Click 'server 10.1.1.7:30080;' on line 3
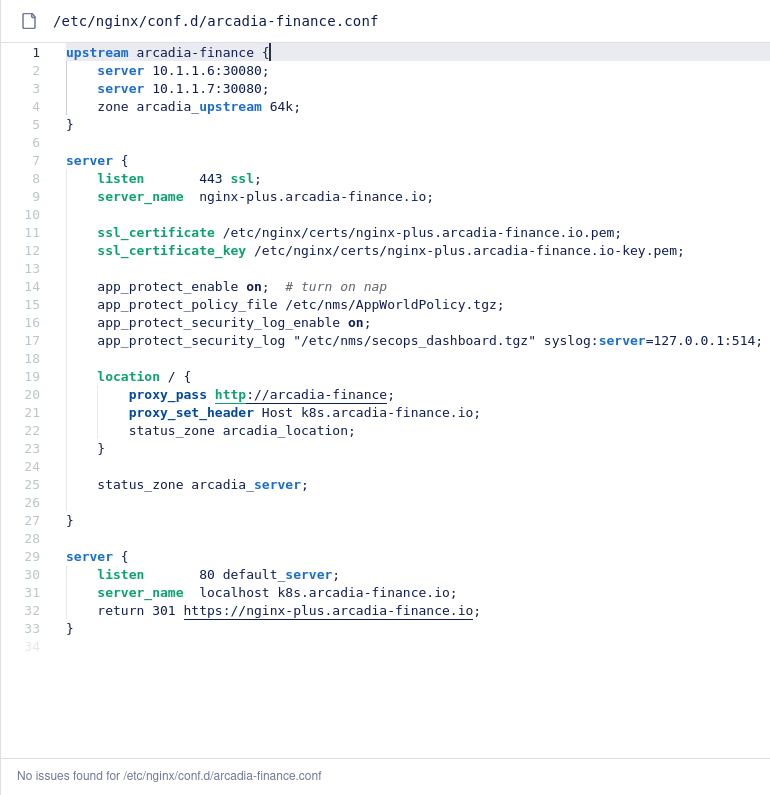Viewport: 770px width, 795px height. coord(182,89)
